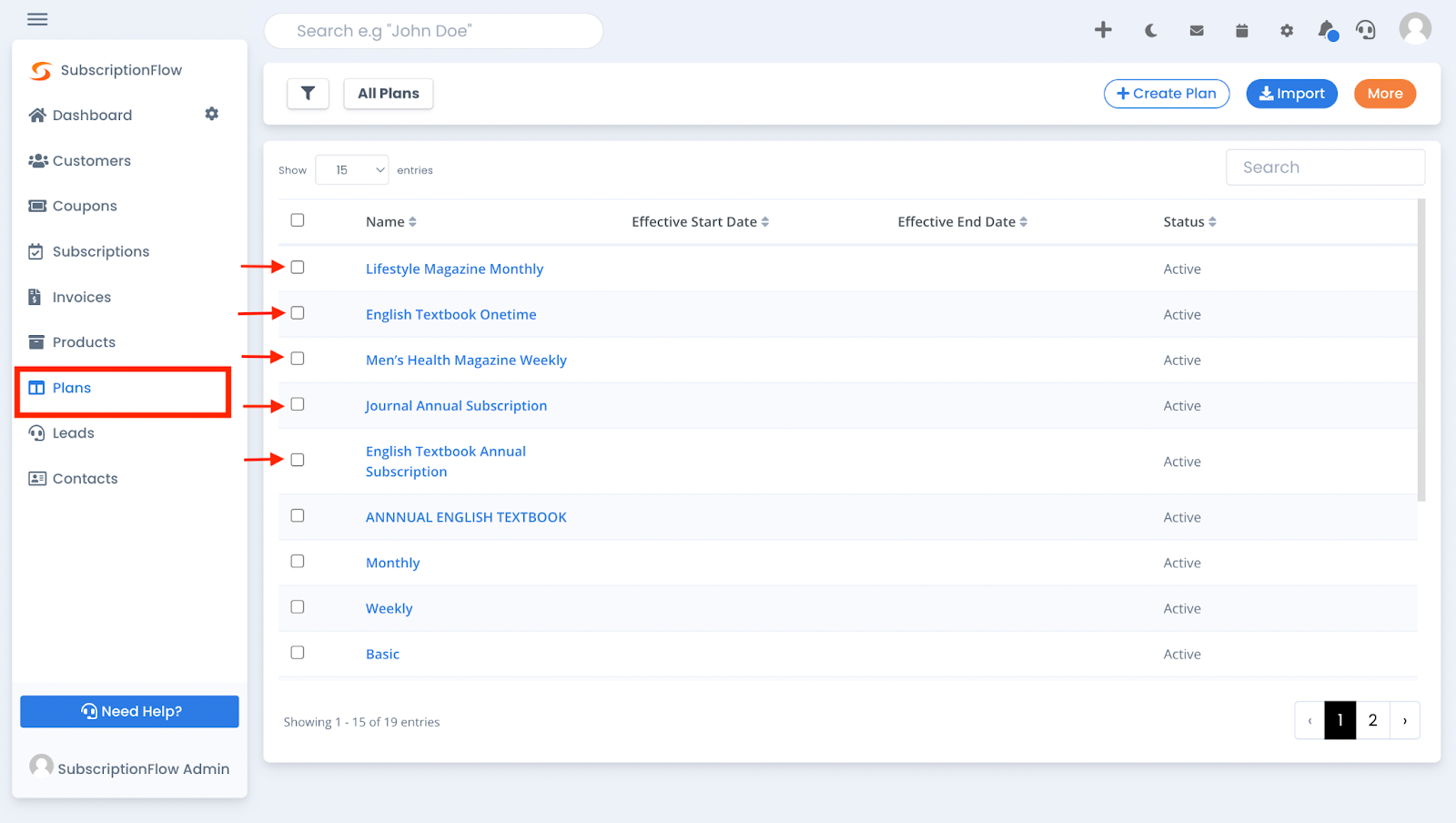Open Men's Health Magazine Weekly link
The height and width of the screenshot is (823, 1456).
[x=466, y=360]
